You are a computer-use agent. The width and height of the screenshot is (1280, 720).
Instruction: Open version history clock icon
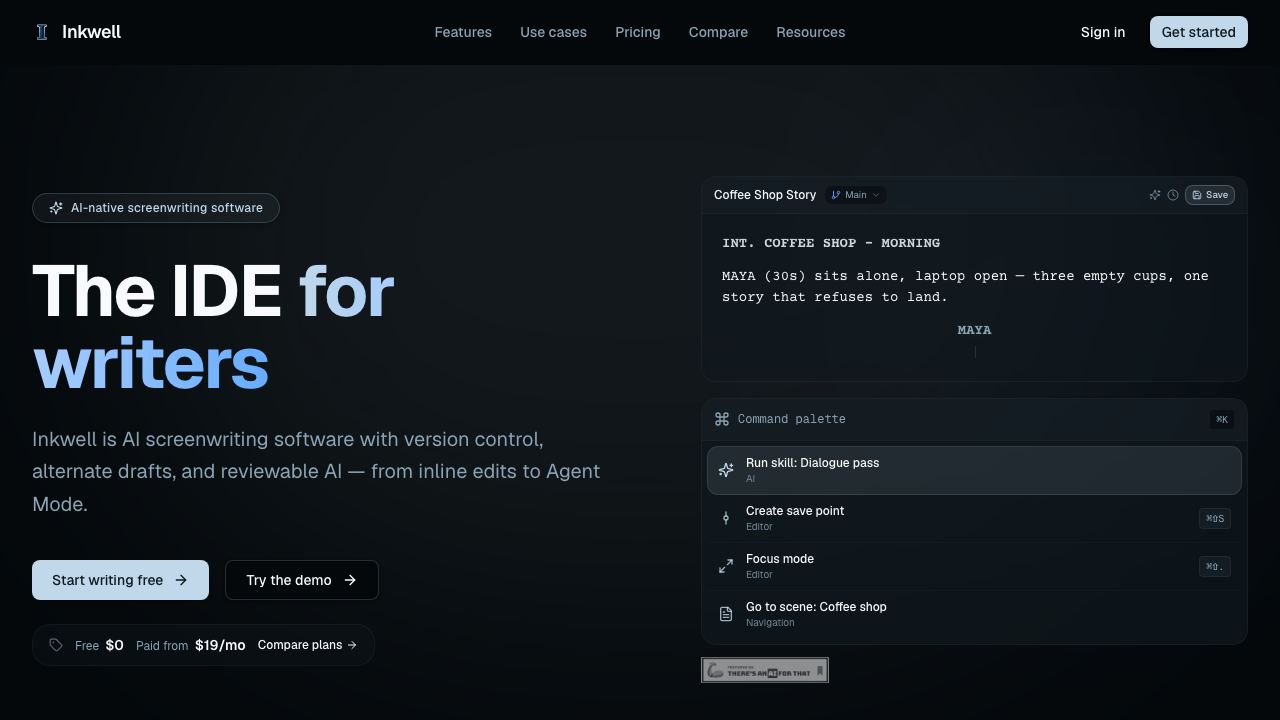(x=1173, y=195)
